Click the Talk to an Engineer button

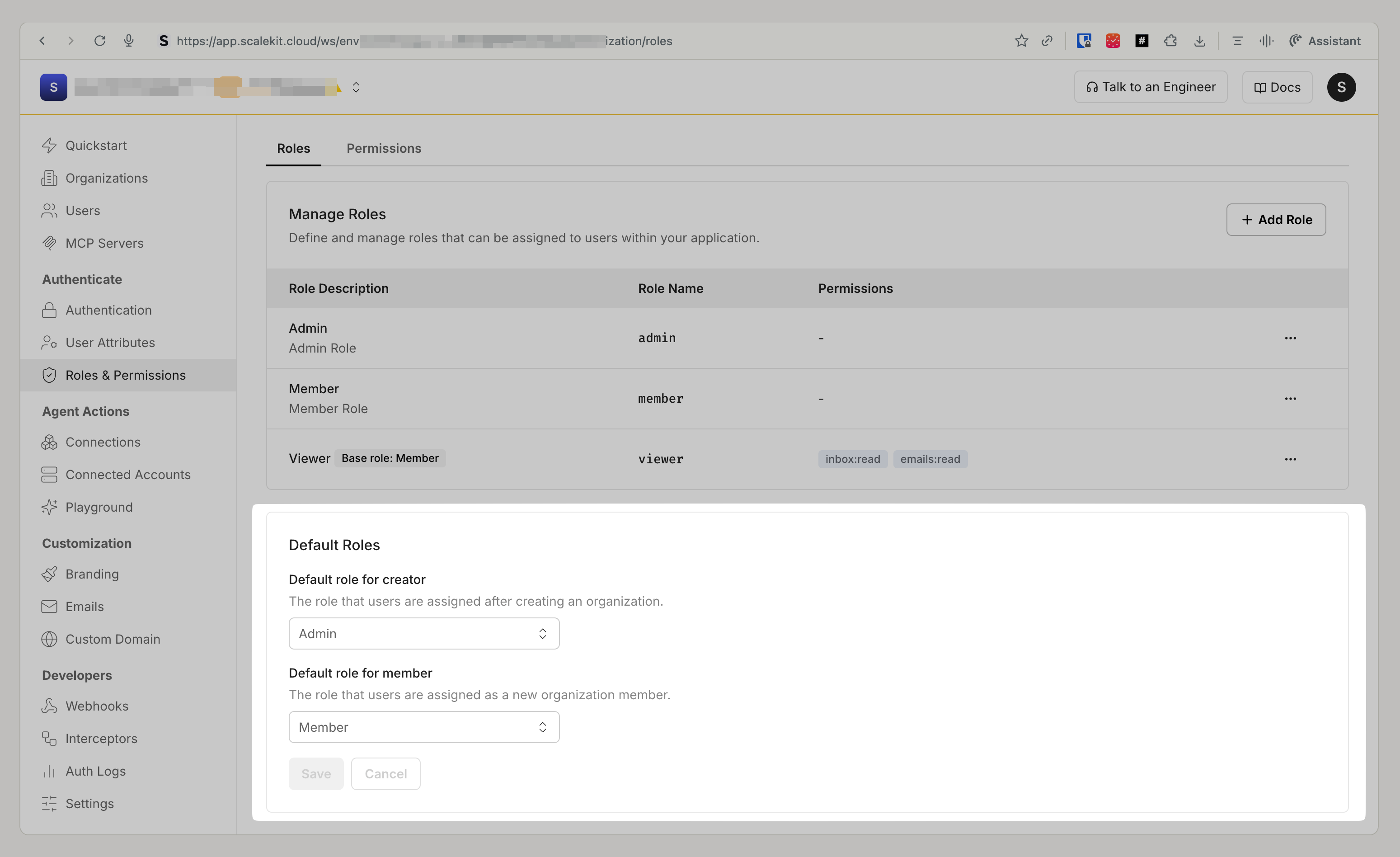[1151, 87]
